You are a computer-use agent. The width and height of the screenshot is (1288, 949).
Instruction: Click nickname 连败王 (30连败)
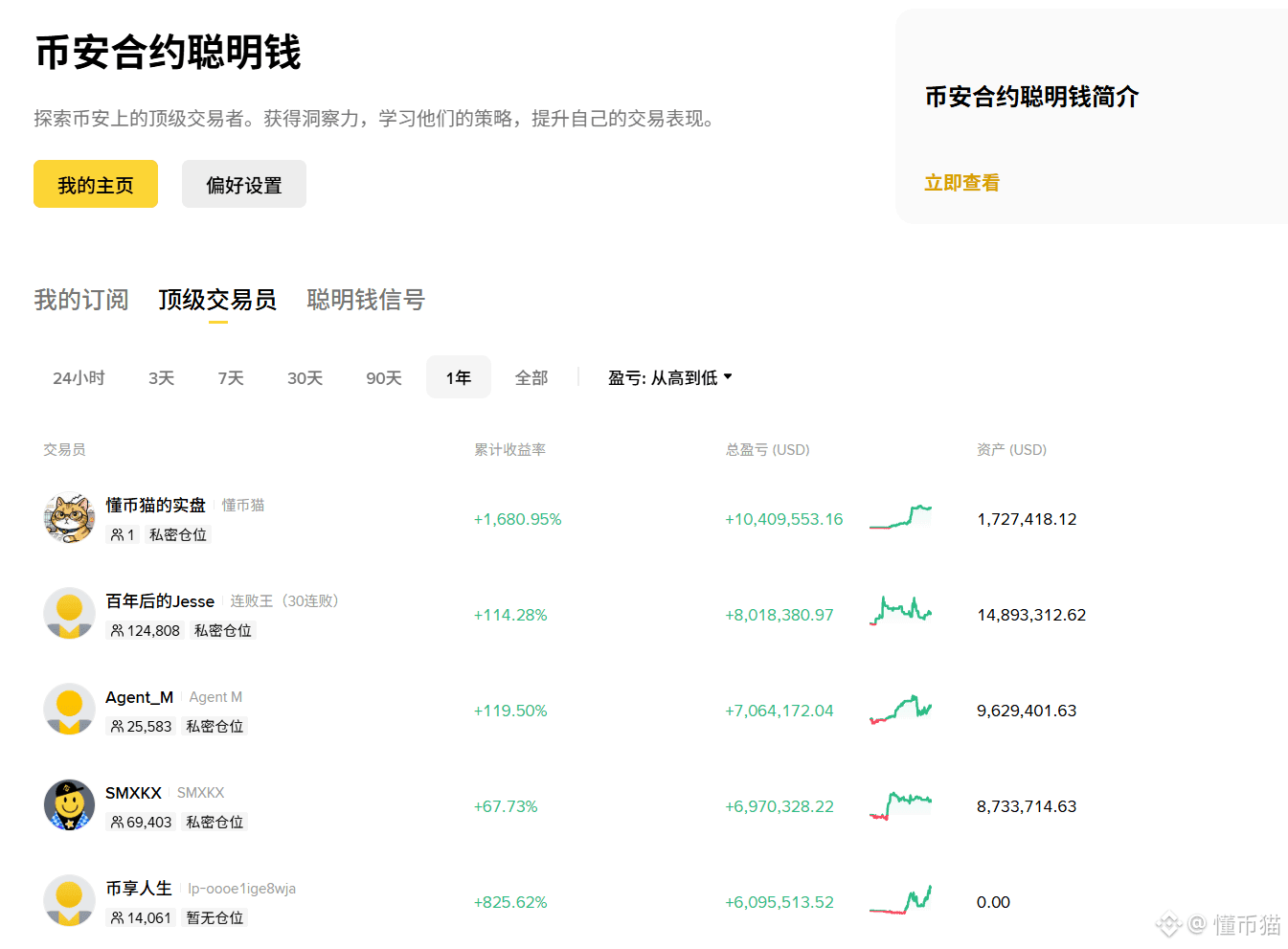284,600
